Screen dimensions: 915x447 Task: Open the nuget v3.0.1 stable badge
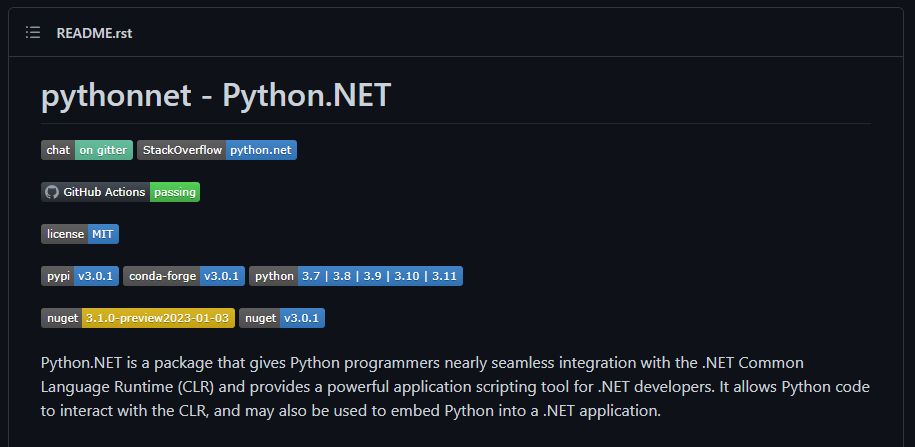point(282,318)
